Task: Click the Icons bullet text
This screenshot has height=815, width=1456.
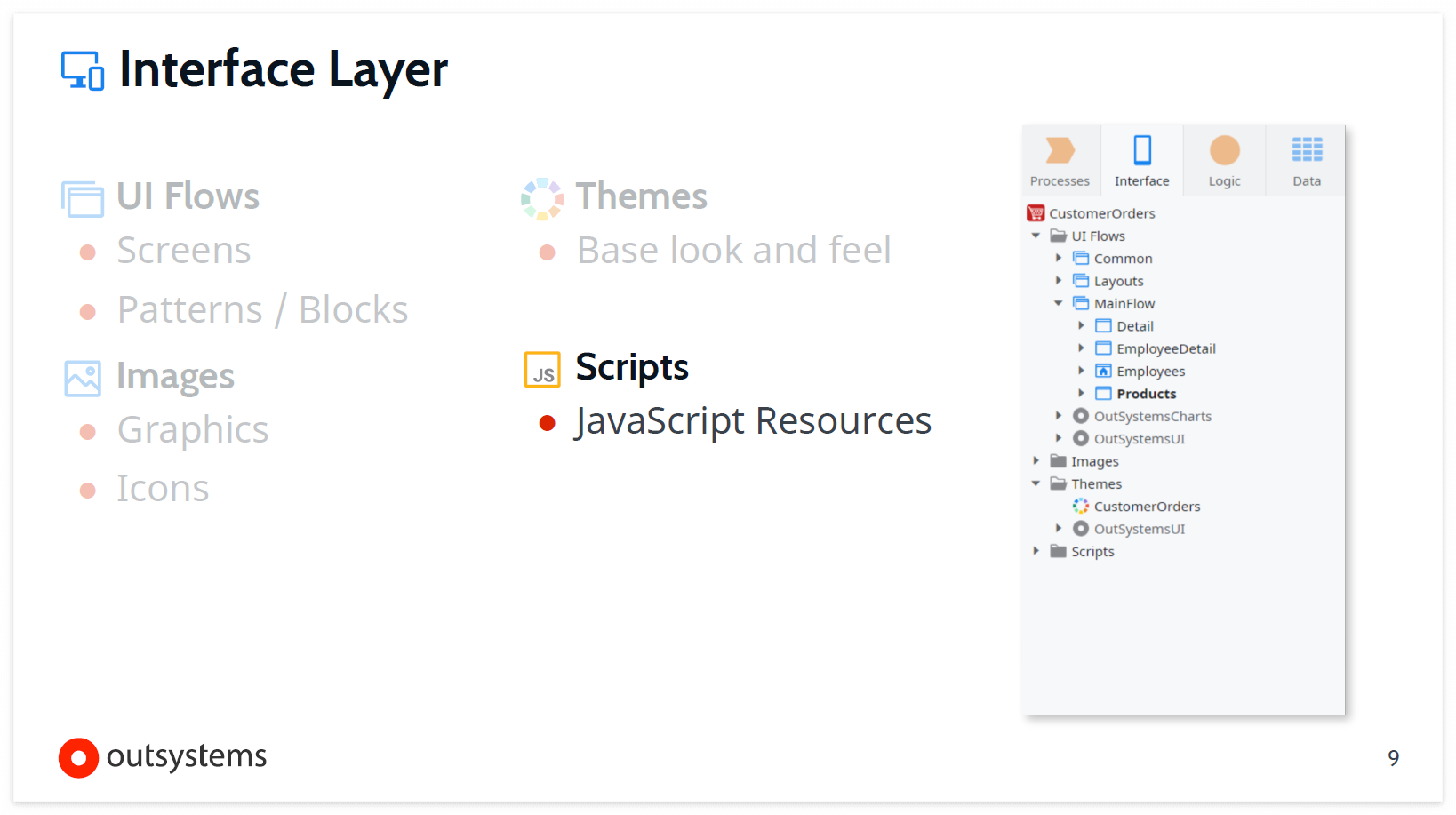Action: point(164,489)
